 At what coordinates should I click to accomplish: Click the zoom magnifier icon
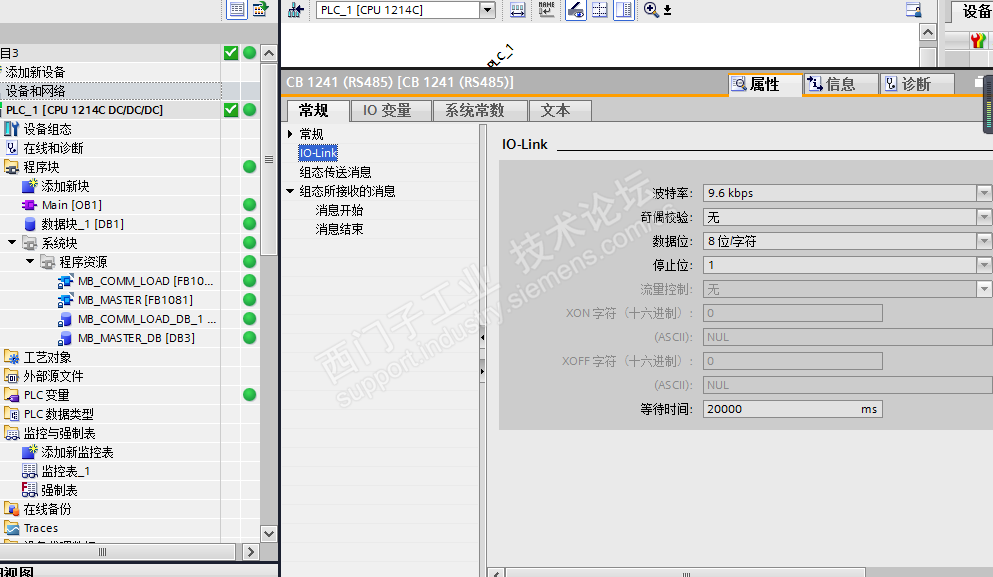(x=650, y=10)
